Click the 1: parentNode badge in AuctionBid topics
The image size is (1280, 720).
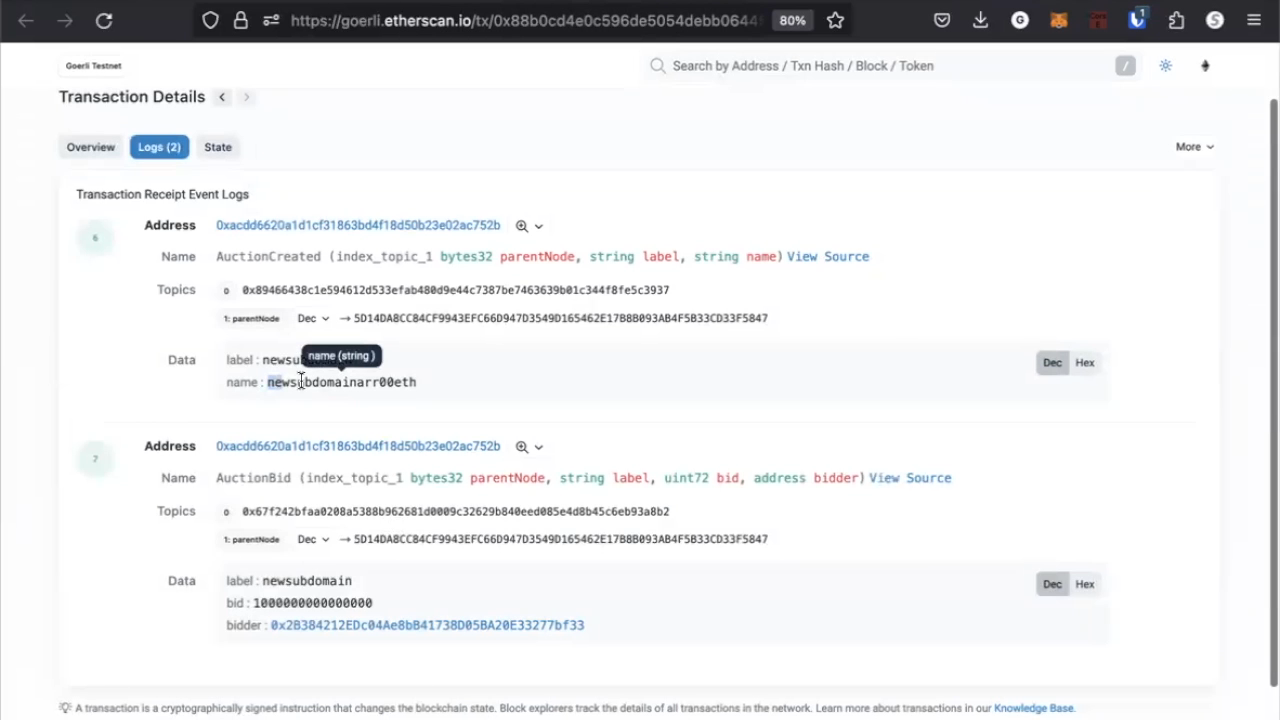click(252, 539)
